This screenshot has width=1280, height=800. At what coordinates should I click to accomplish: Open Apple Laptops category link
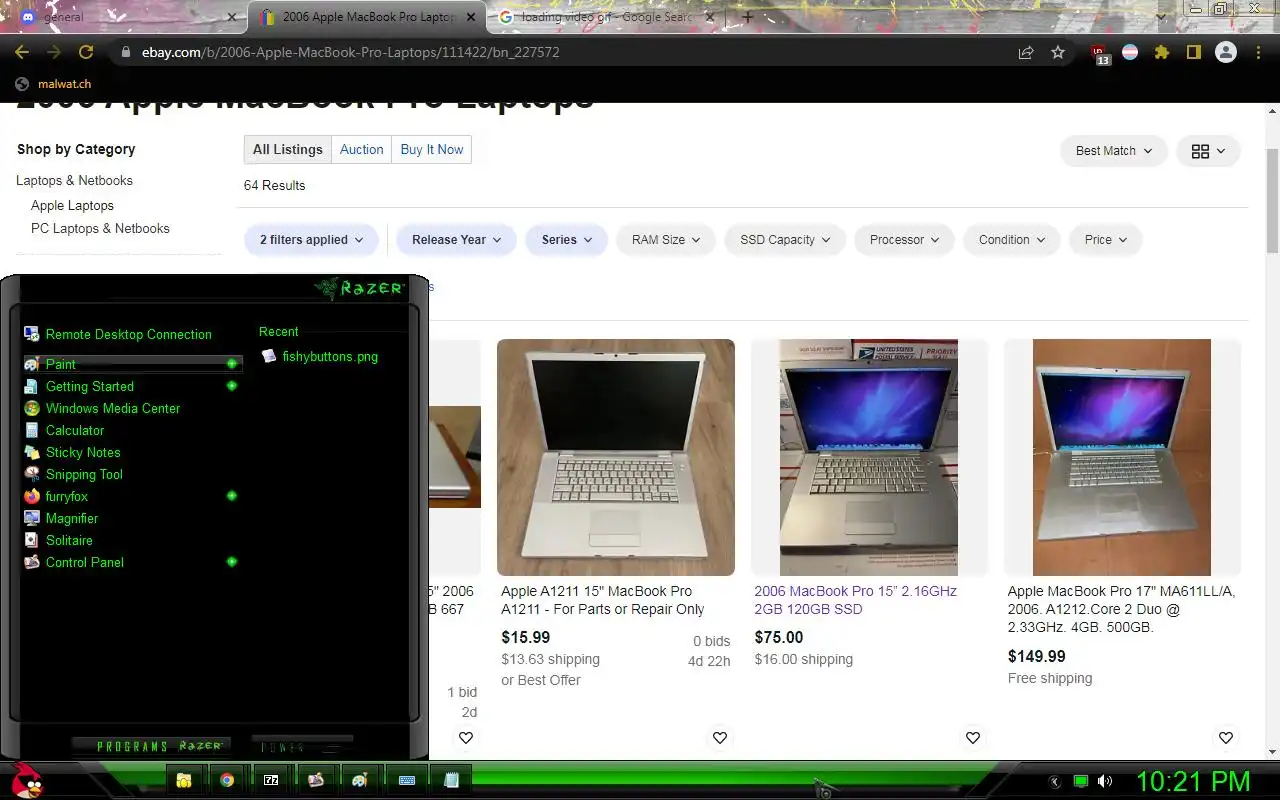72,205
